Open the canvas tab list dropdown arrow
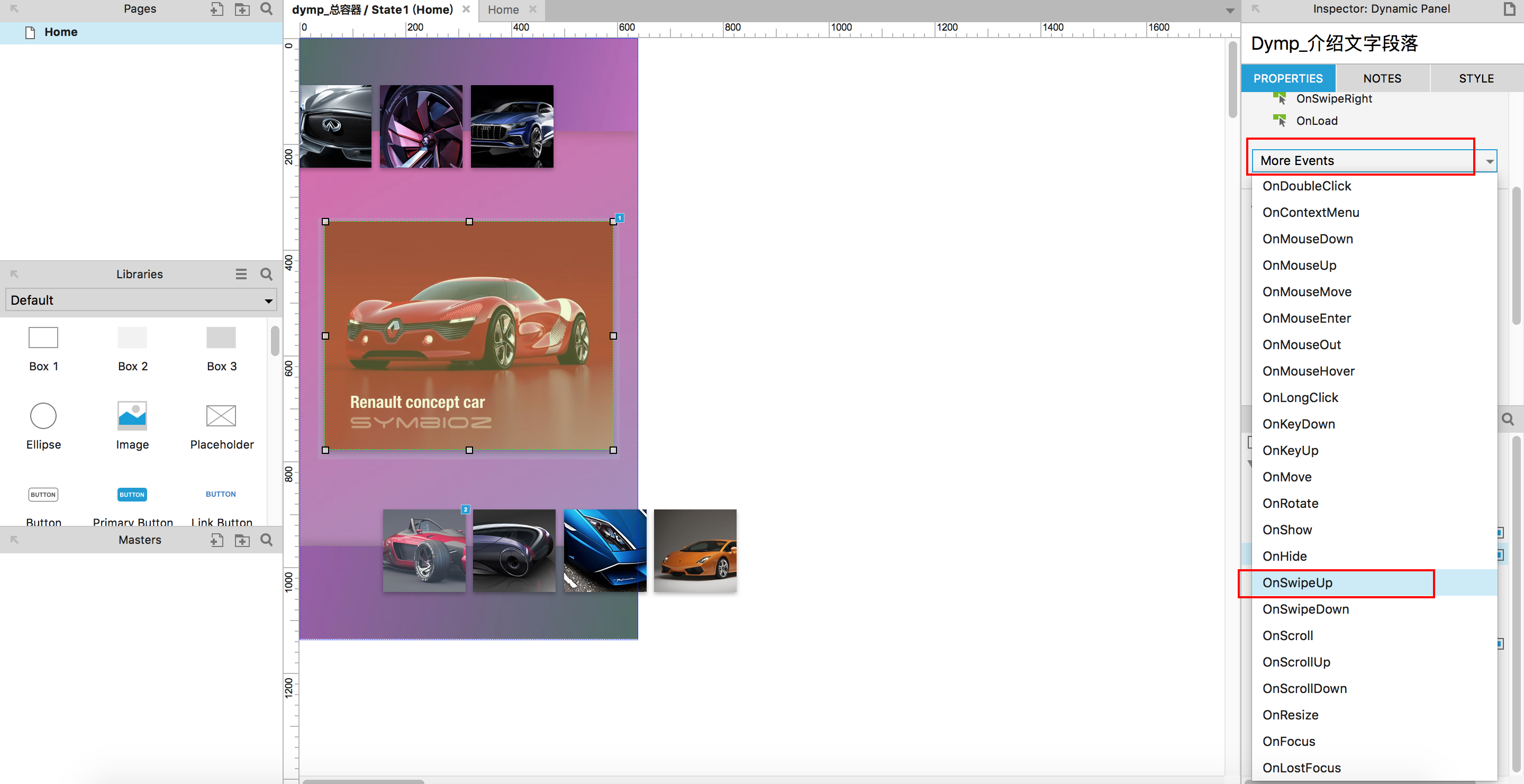The height and width of the screenshot is (784, 1524). pyautogui.click(x=1230, y=11)
